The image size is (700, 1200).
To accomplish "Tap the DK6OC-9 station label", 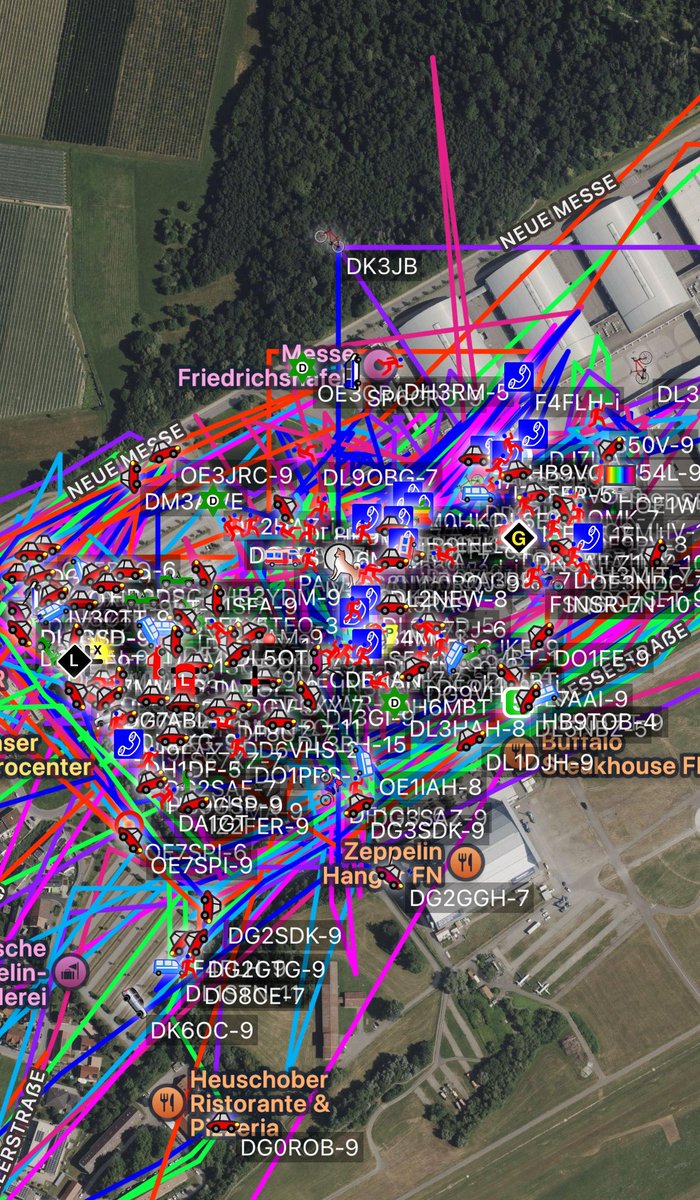I will [202, 1029].
